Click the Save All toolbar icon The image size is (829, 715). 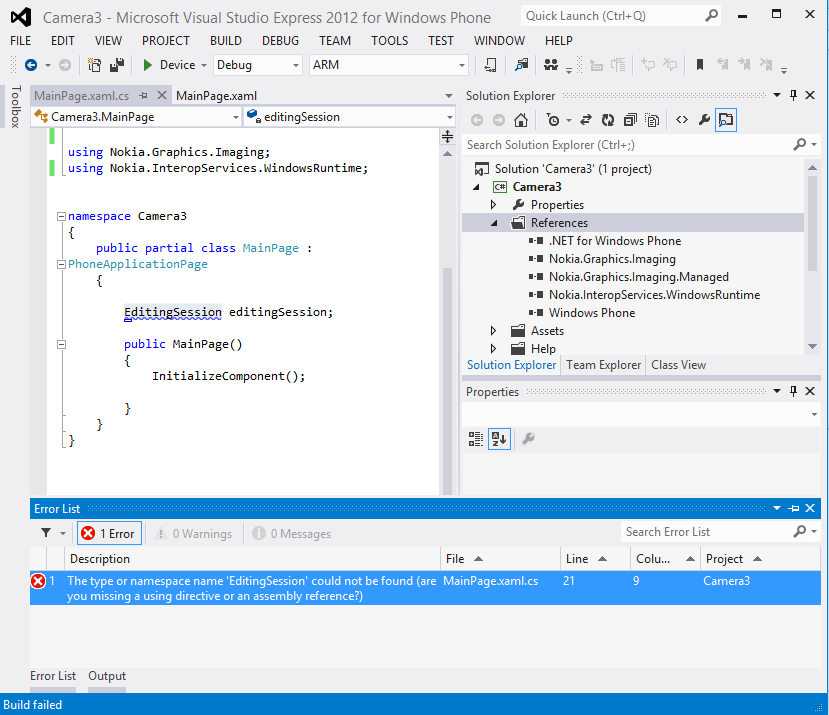117,65
